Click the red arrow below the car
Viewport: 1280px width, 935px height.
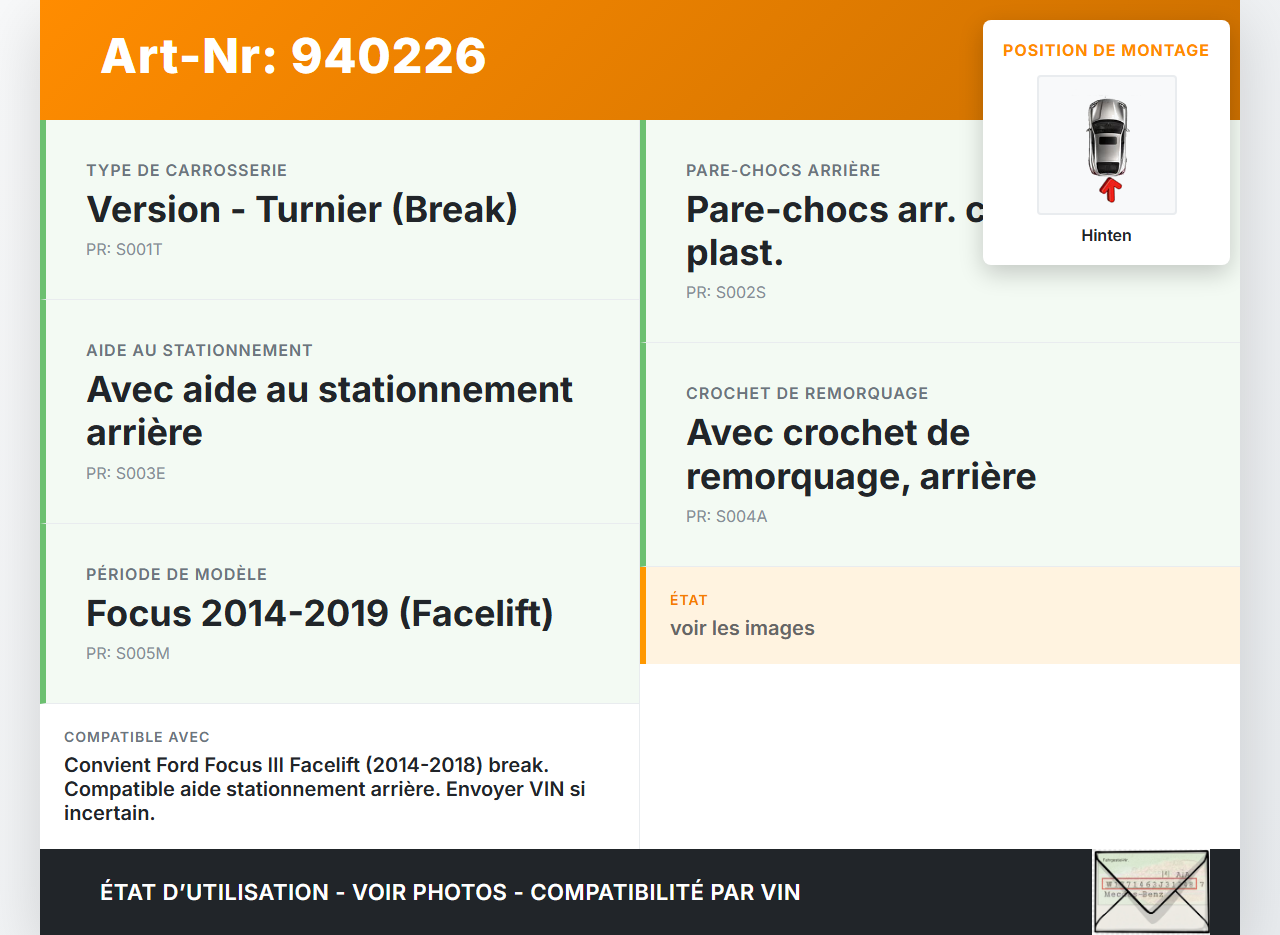[1109, 190]
